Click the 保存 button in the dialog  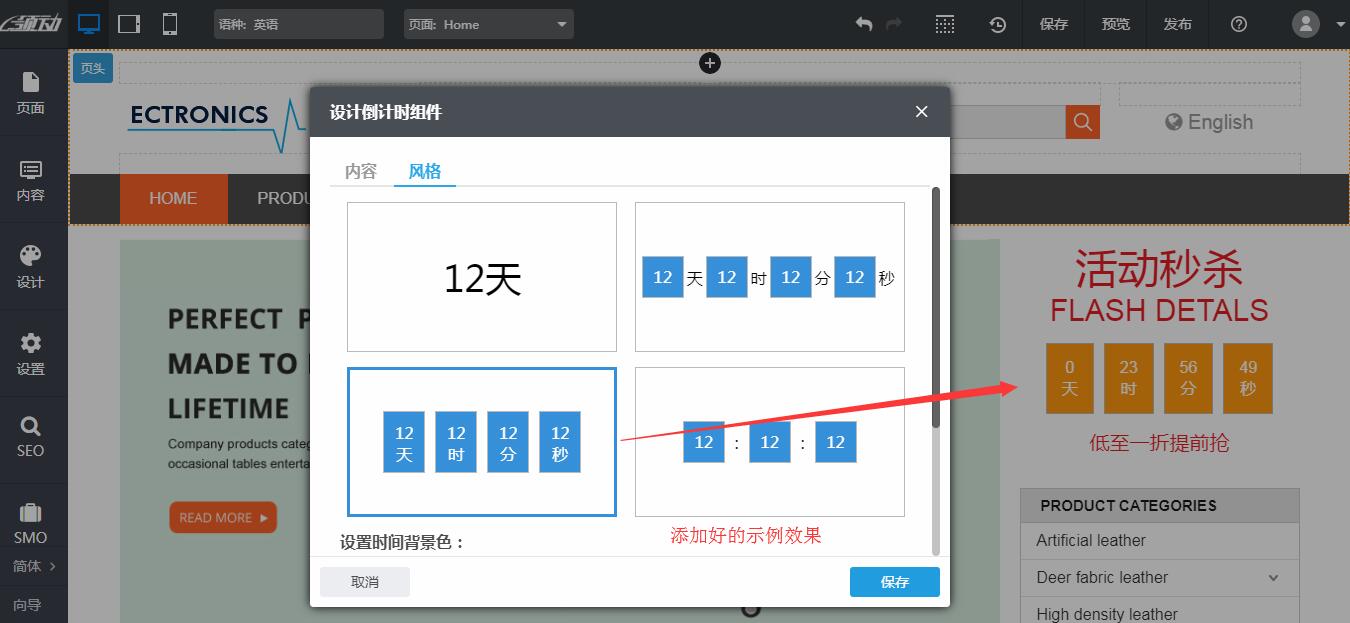(x=894, y=581)
